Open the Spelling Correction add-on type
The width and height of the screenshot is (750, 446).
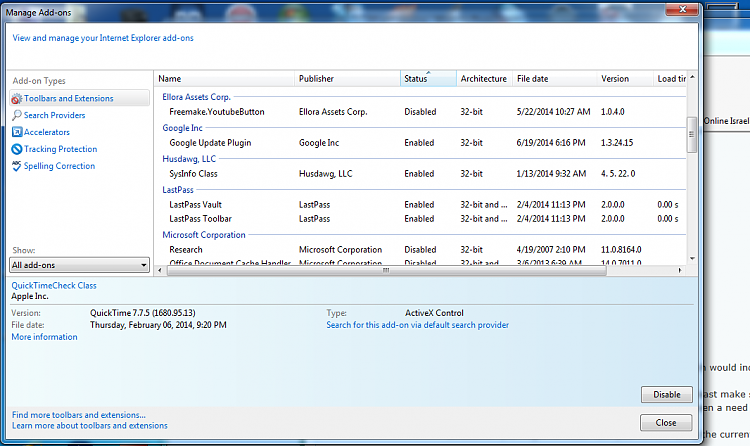[x=59, y=166]
